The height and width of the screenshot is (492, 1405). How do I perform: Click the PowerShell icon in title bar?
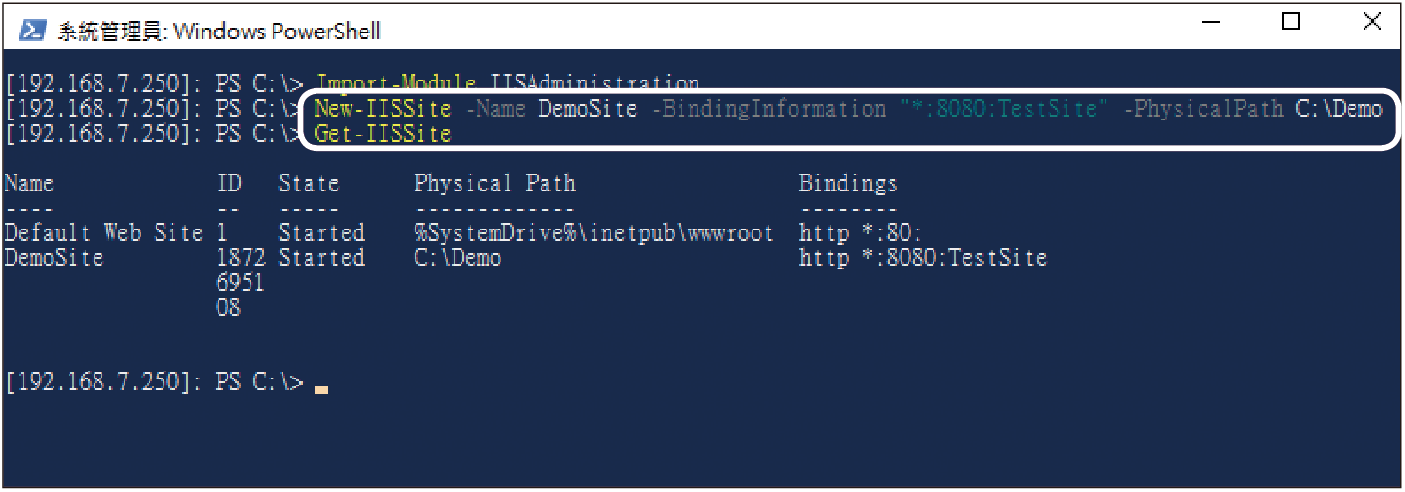click(33, 31)
